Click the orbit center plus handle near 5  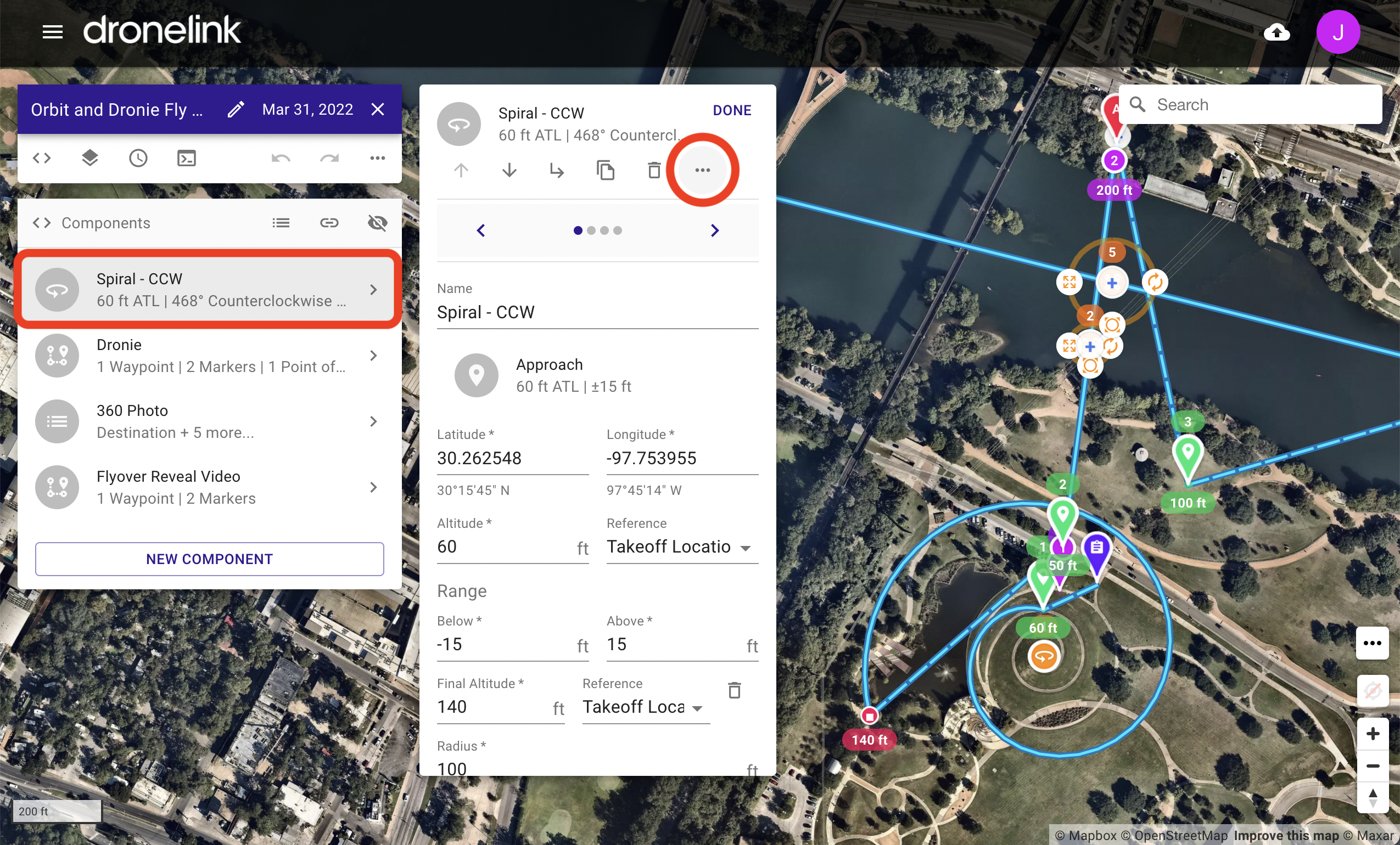pos(1111,283)
